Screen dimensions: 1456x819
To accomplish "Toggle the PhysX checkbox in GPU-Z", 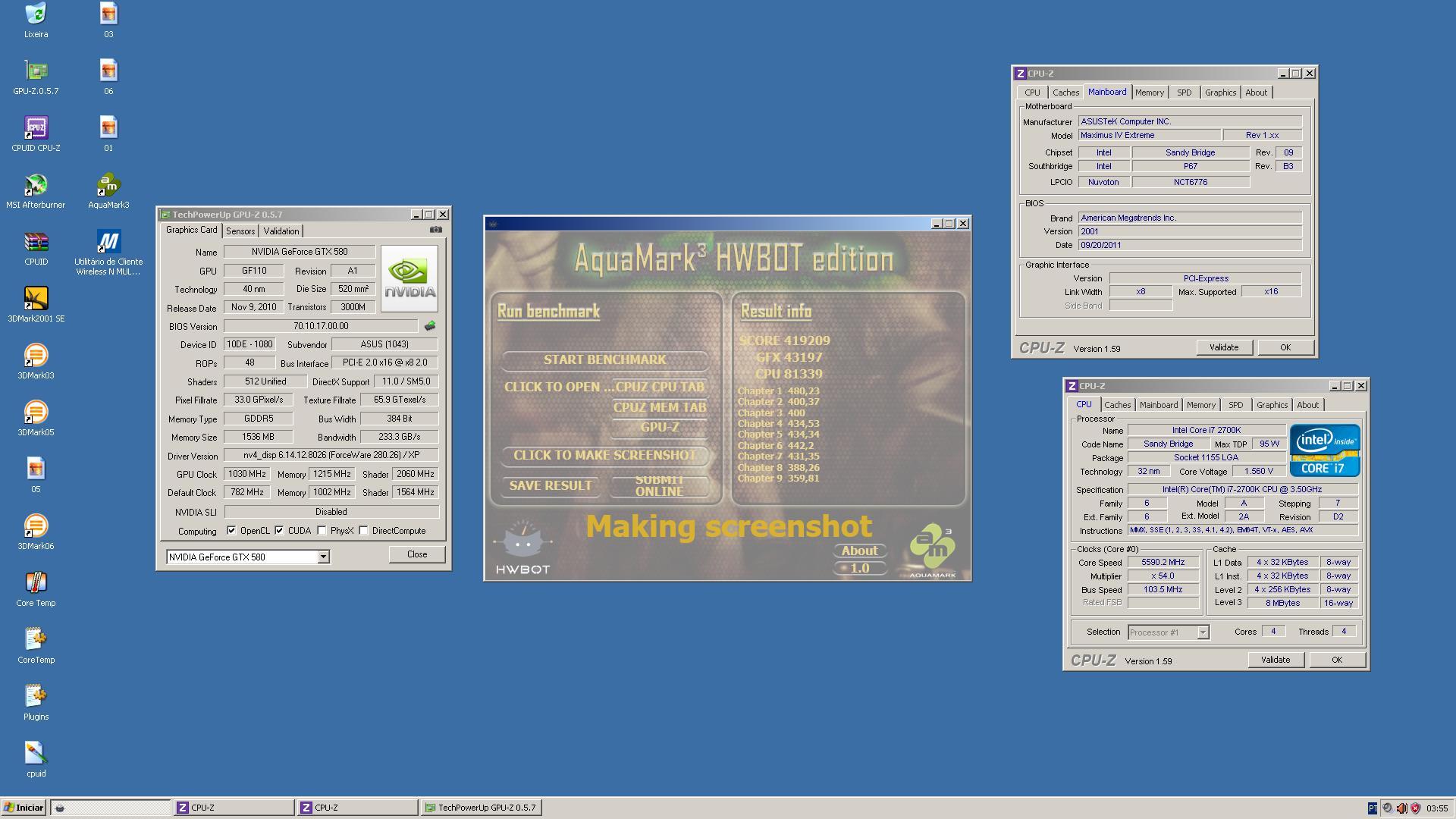I will pyautogui.click(x=322, y=531).
